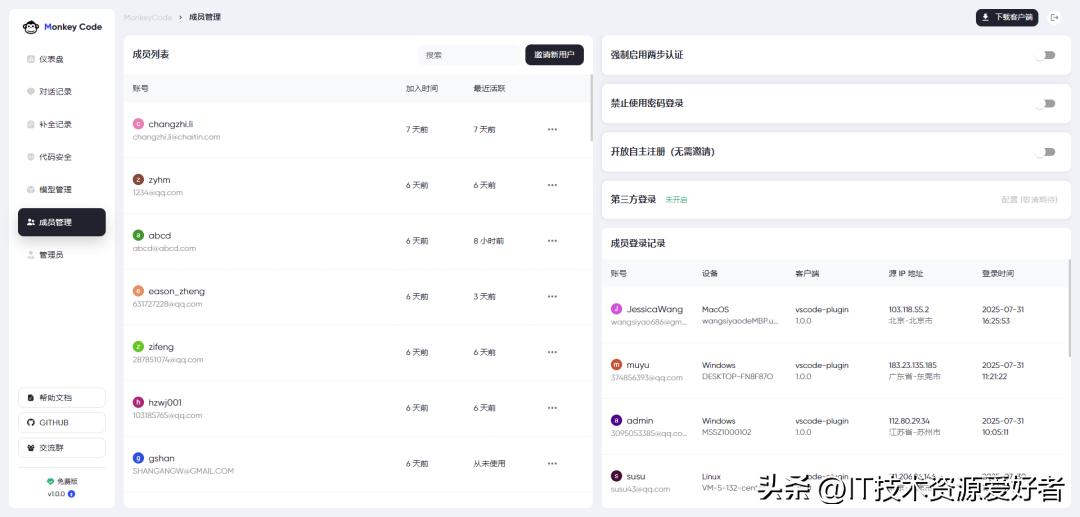The height and width of the screenshot is (517, 1080).
Task: Click the 加入时间 column header
Action: click(422, 89)
